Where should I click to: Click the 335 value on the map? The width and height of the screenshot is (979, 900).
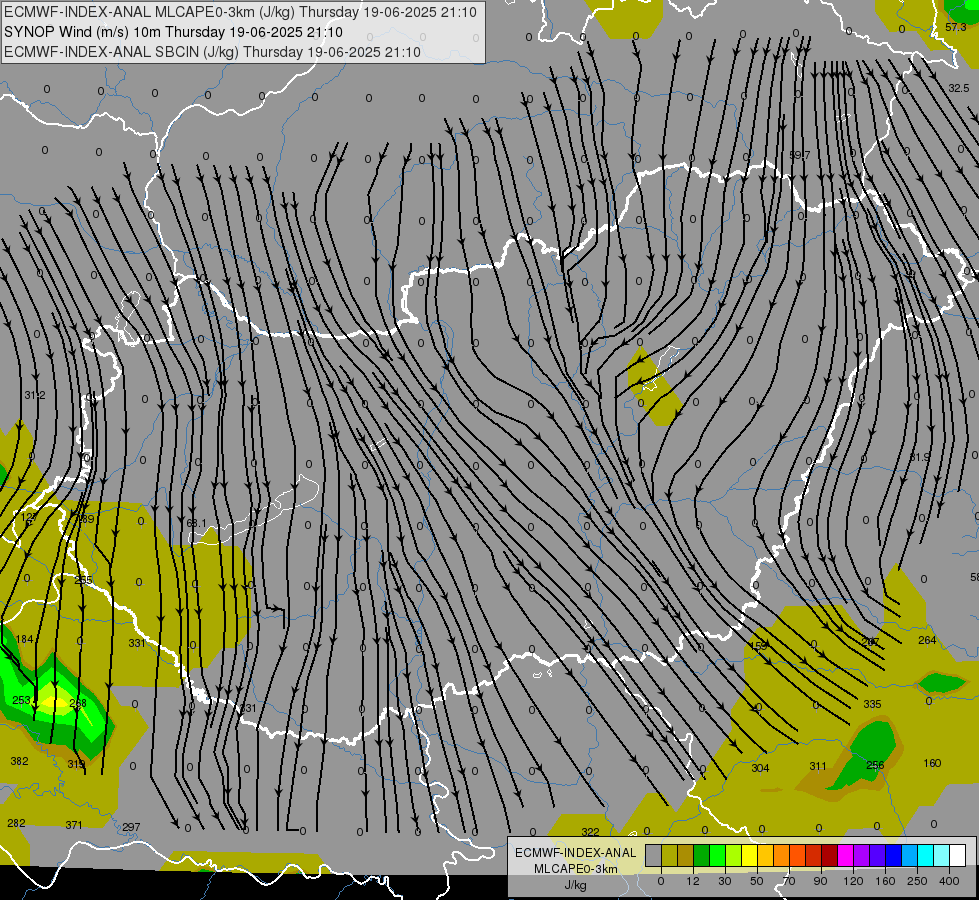pyautogui.click(x=872, y=704)
